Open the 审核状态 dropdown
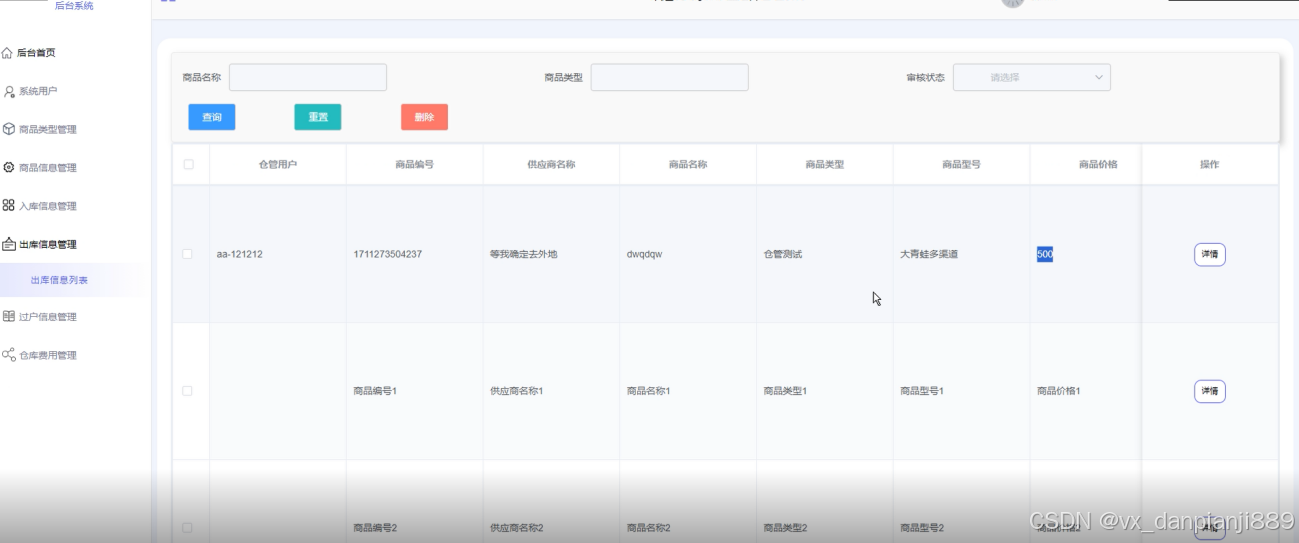1299x543 pixels. [1032, 77]
